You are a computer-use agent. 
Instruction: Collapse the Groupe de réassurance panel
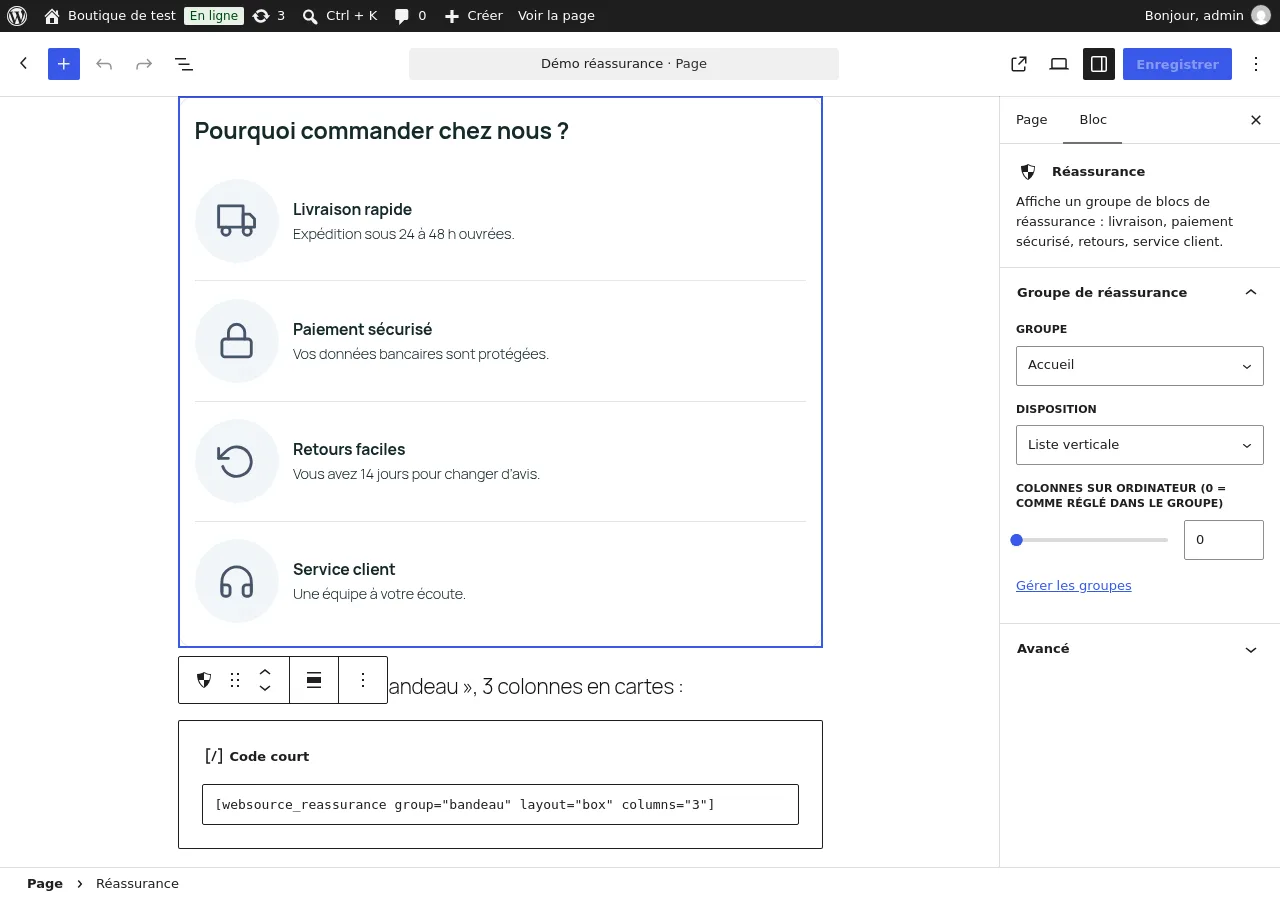(1140, 292)
